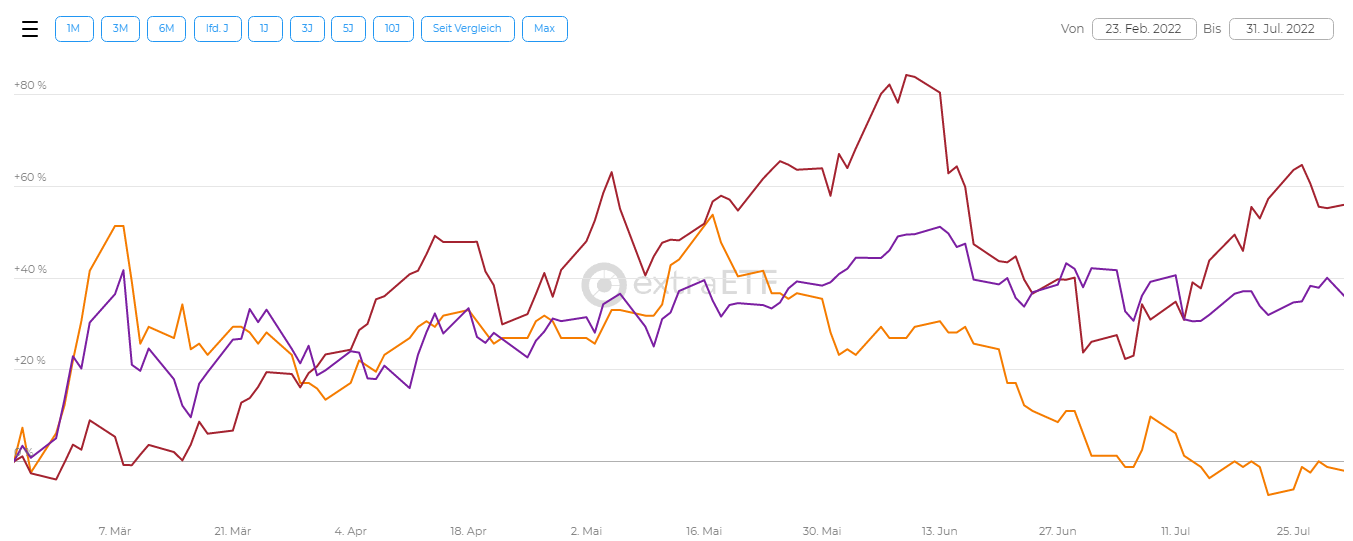Click the Von date field
The image size is (1353, 541).
coord(1144,29)
